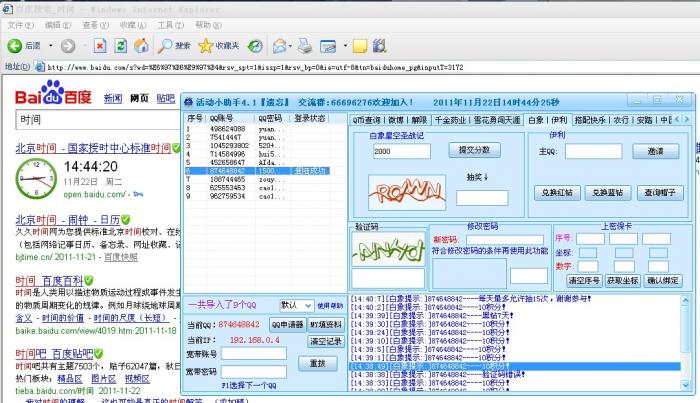
Task: Click the Stop page icon with red X
Action: click(100, 46)
